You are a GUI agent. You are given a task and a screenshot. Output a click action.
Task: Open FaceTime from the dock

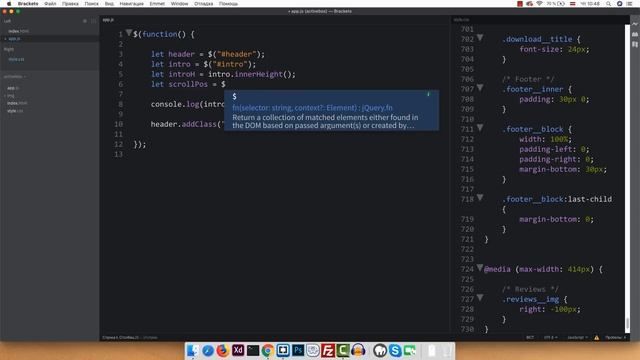409,351
